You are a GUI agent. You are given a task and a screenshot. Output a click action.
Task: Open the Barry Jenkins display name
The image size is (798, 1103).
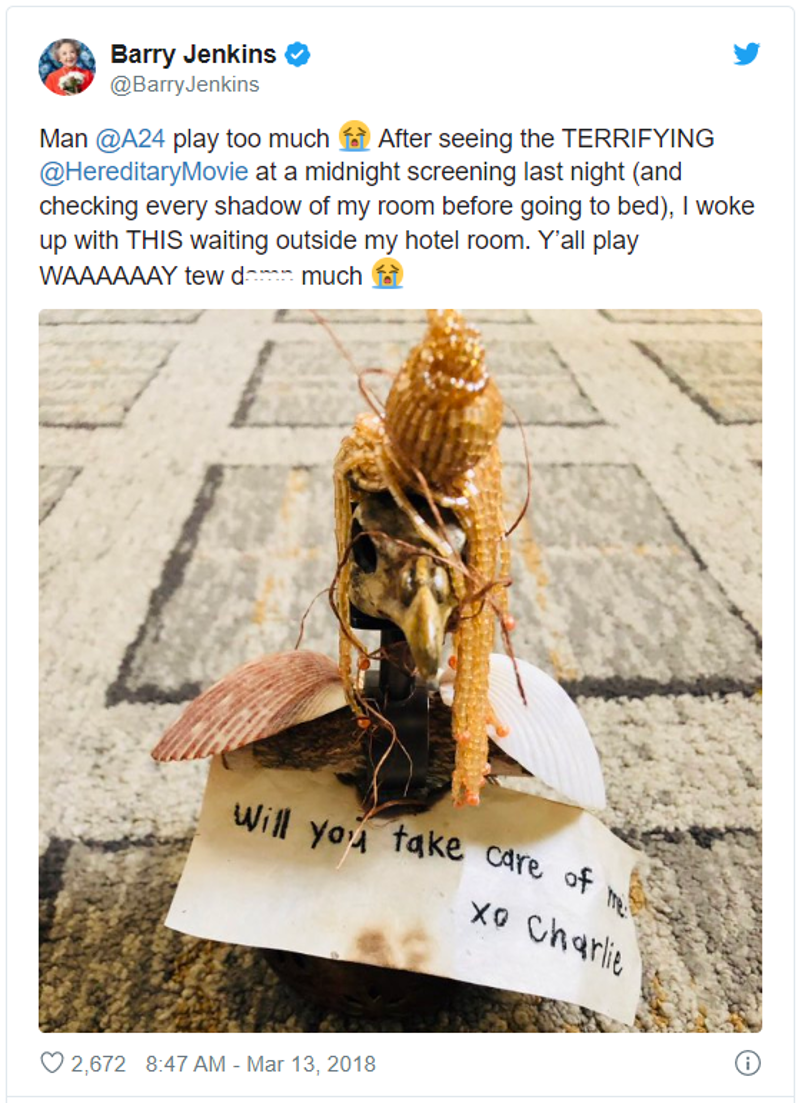[193, 54]
